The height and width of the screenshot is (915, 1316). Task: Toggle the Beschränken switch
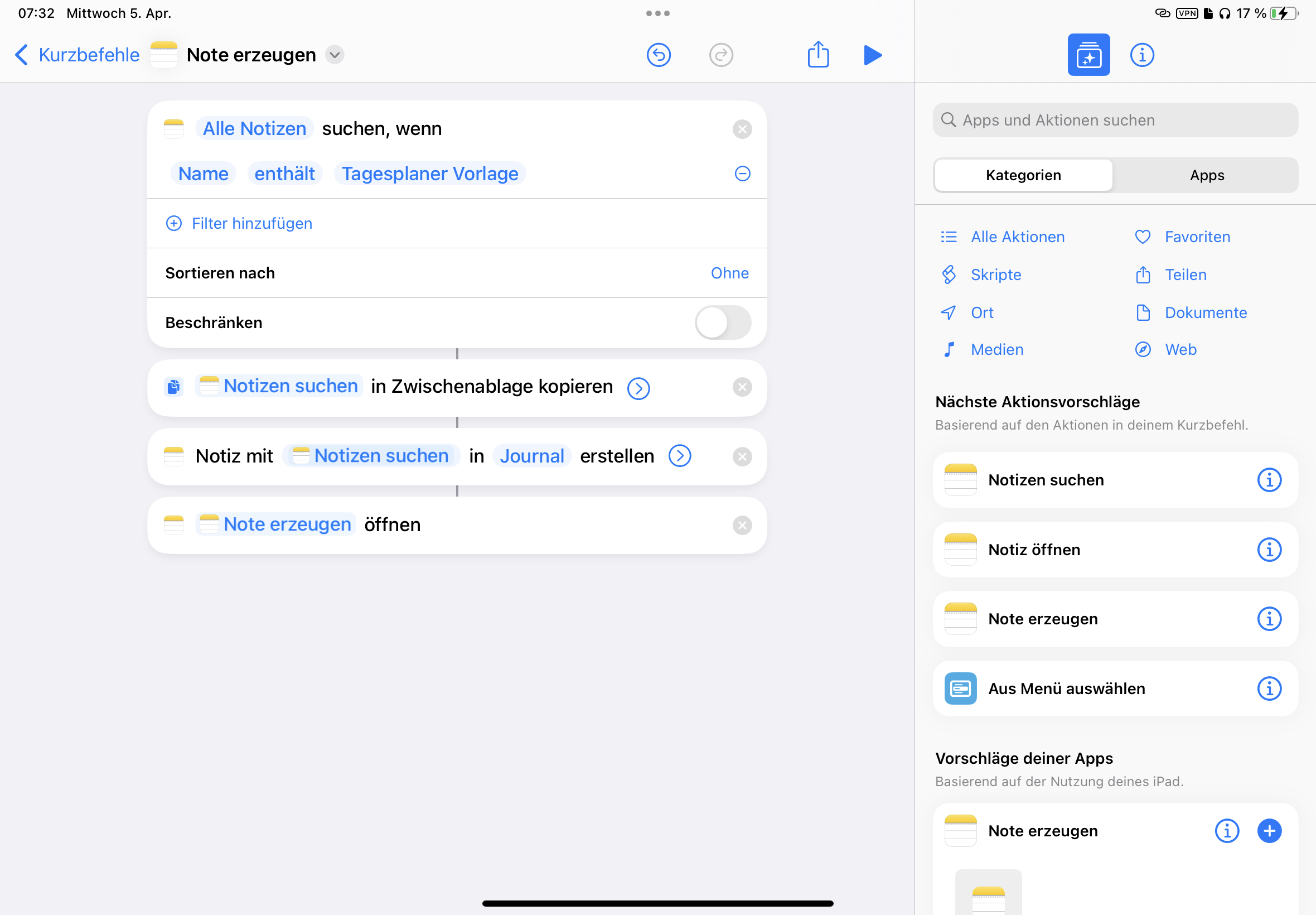[723, 323]
